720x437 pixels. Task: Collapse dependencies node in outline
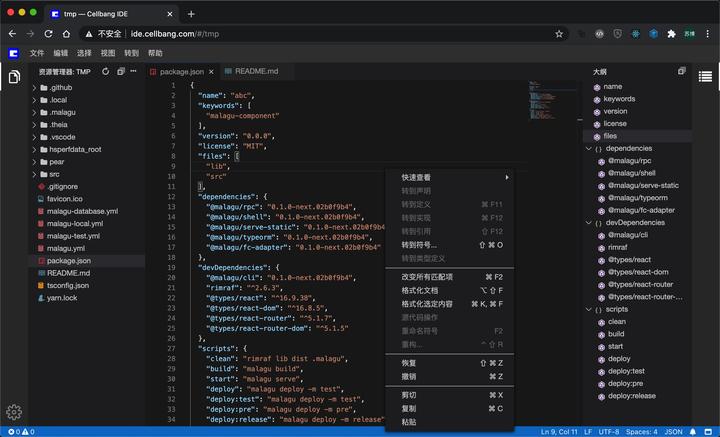(x=589, y=148)
